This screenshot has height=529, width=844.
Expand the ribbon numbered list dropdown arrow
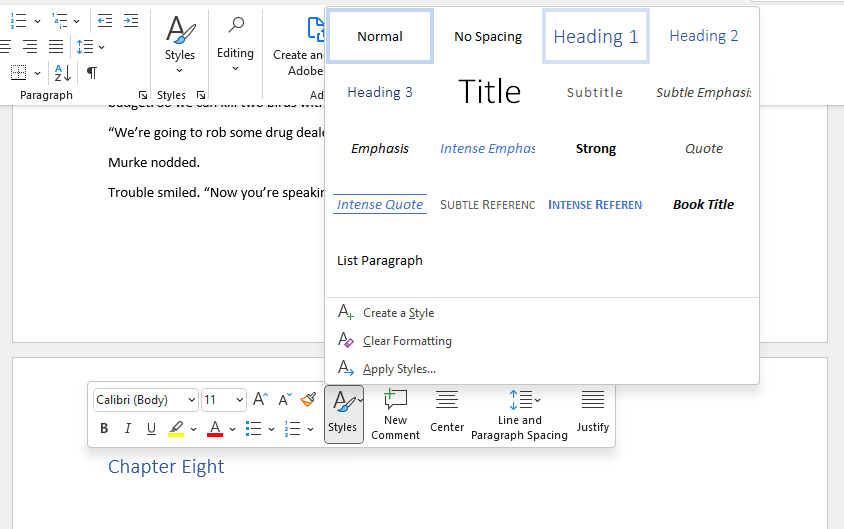pyautogui.click(x=37, y=21)
